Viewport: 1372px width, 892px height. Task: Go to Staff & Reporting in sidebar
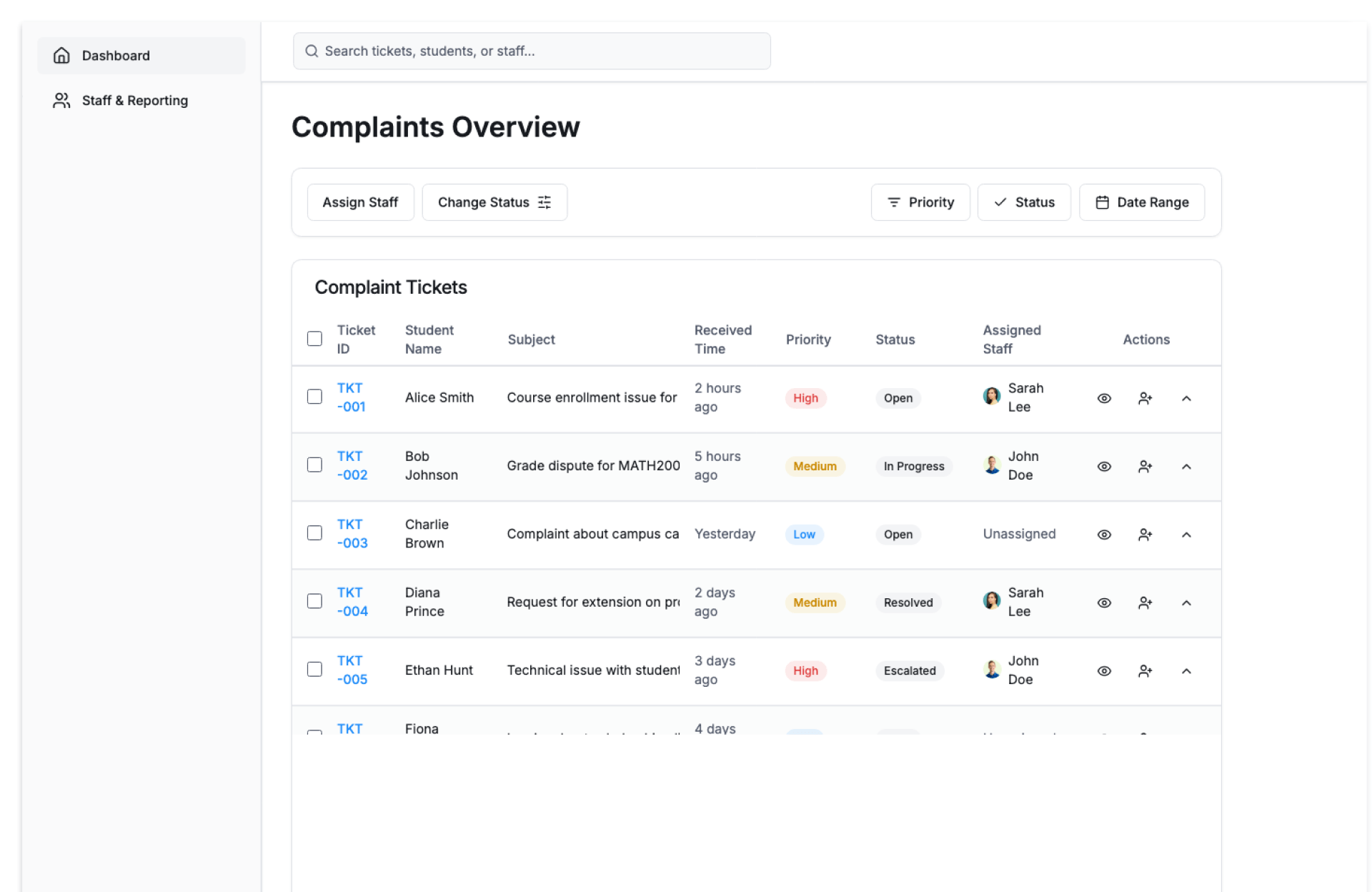tap(134, 101)
